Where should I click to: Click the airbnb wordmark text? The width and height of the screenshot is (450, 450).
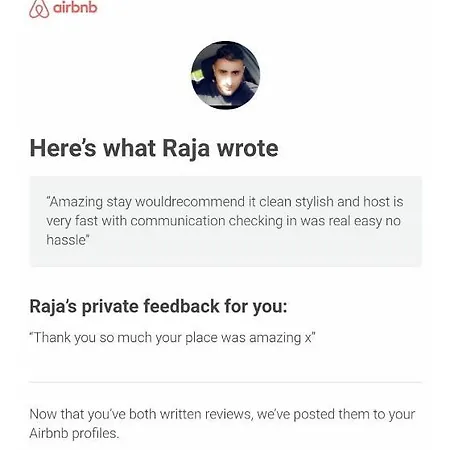(75, 7)
